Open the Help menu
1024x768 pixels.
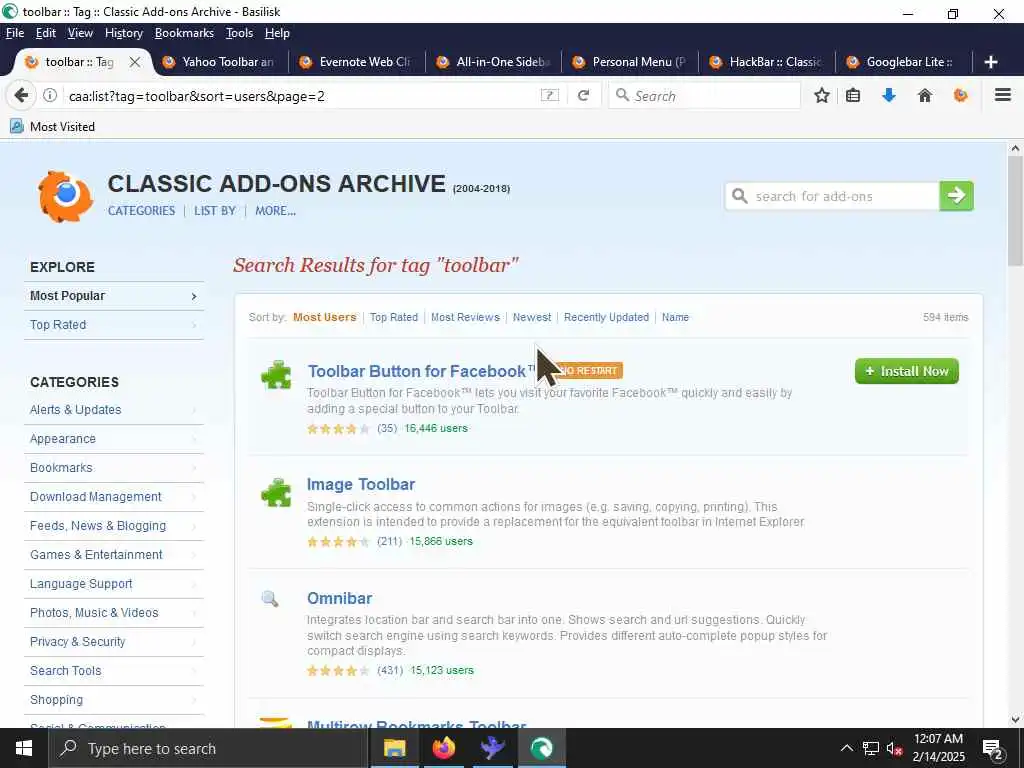pyautogui.click(x=277, y=33)
